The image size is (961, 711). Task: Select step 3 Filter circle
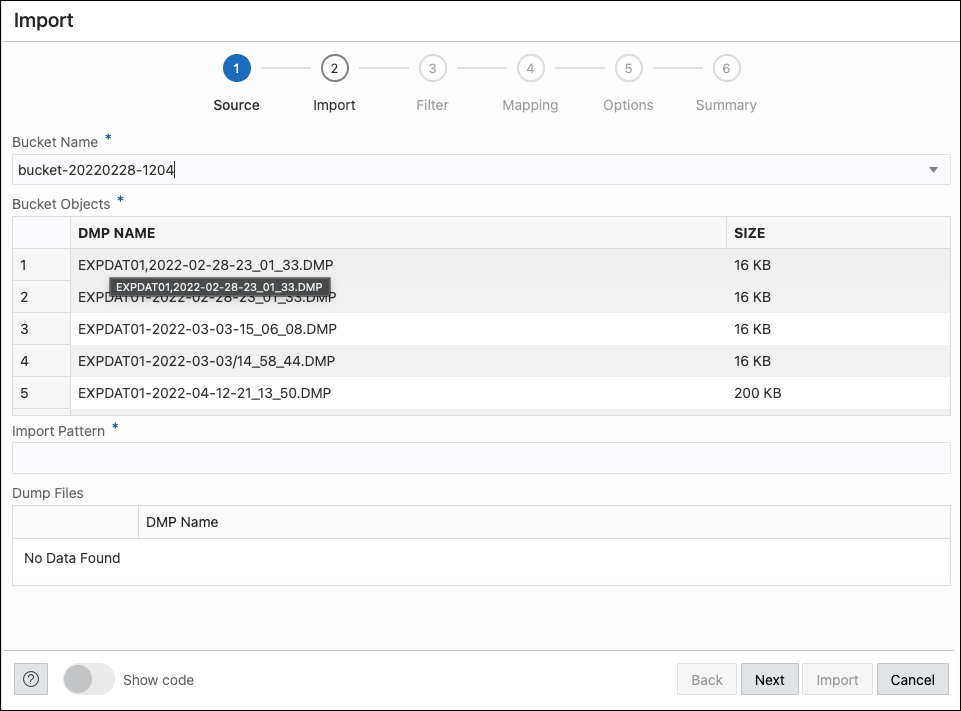click(432, 68)
